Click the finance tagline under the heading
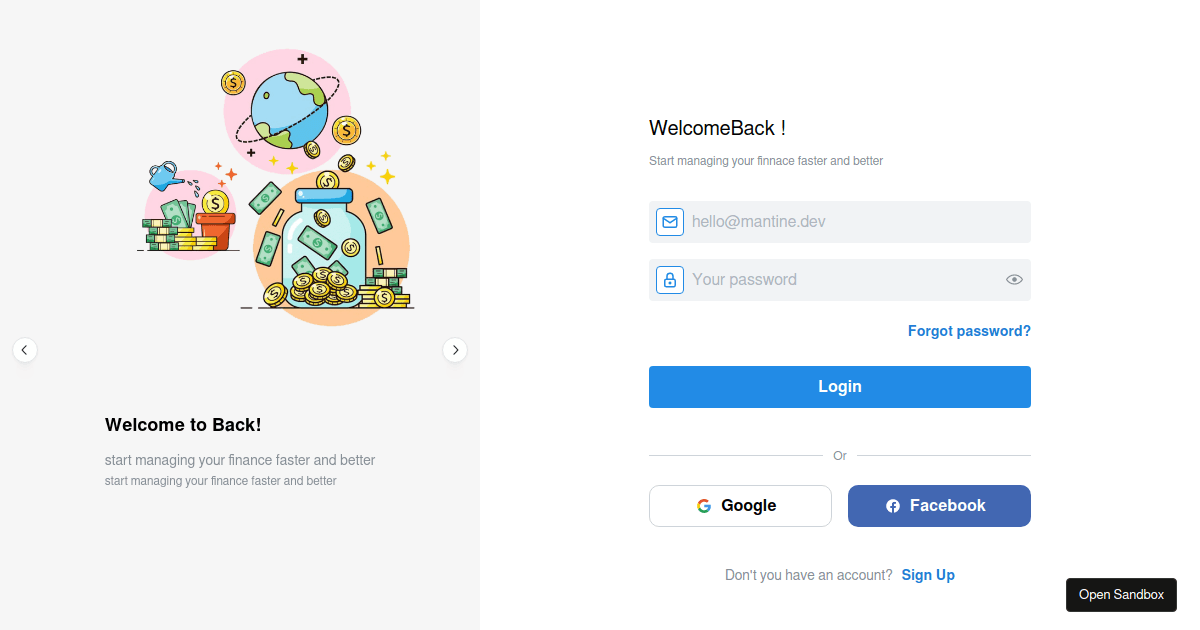Image resolution: width=1200 pixels, height=630 pixels. point(766,160)
